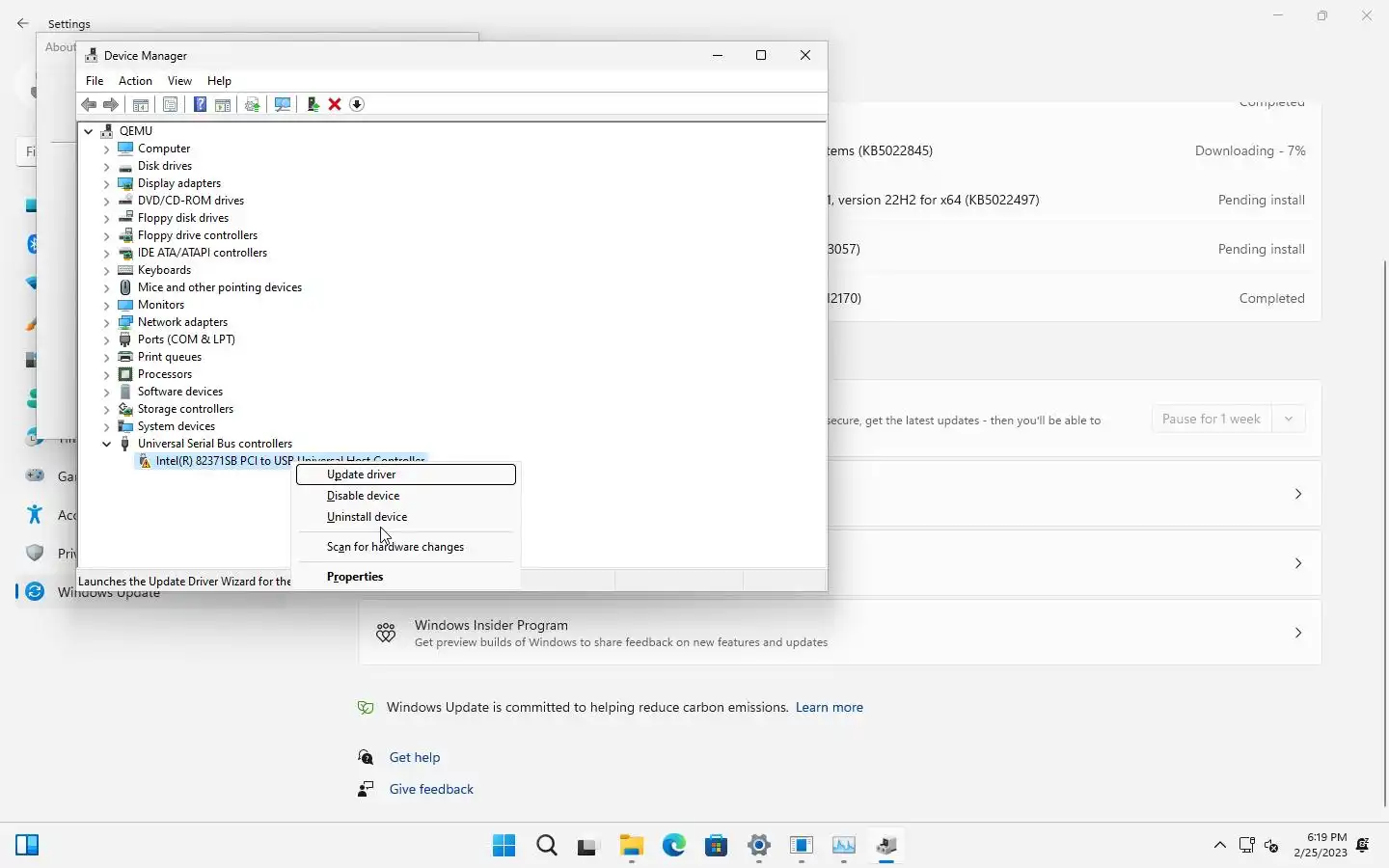Click the blue Help question-mark toolbar icon
The width and height of the screenshot is (1389, 868).
(x=200, y=104)
